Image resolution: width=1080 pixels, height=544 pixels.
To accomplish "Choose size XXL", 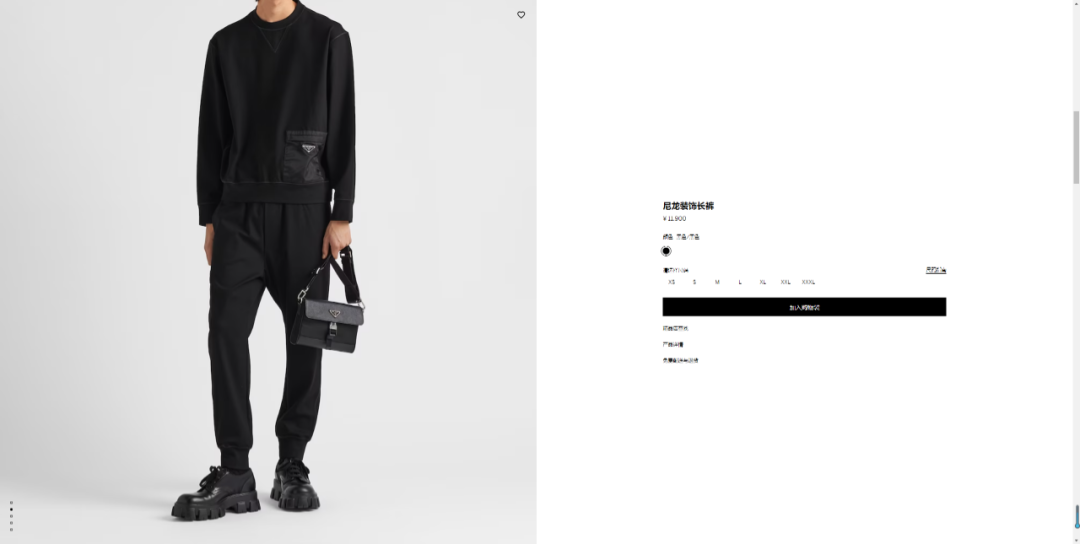I will [x=785, y=282].
